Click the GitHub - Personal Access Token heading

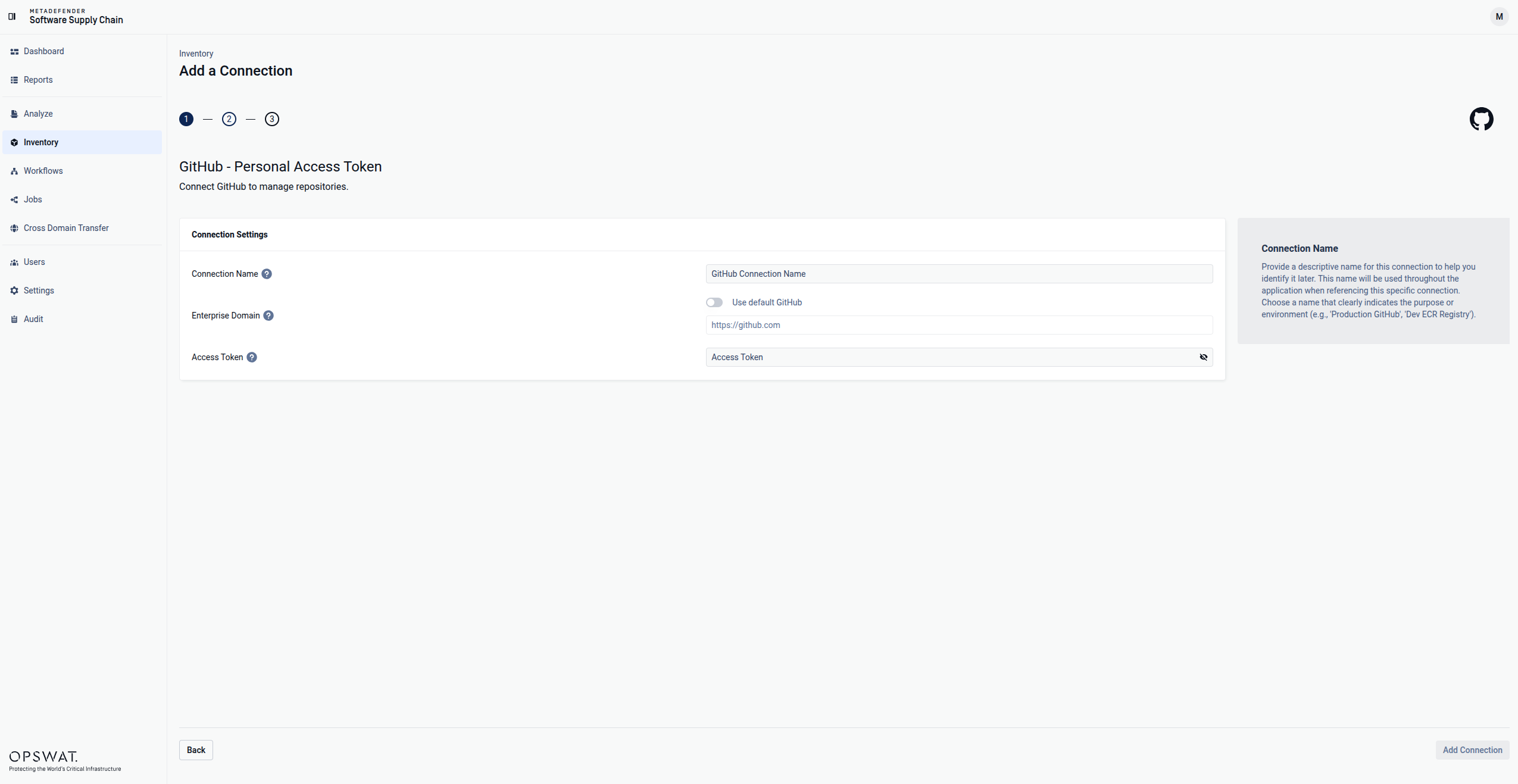point(280,167)
